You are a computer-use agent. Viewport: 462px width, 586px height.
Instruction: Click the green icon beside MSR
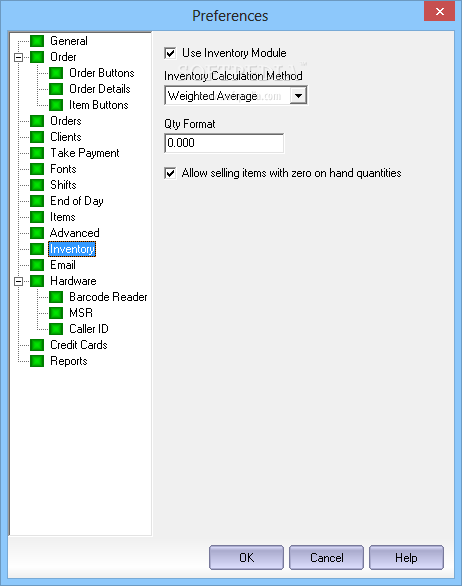coord(56,313)
